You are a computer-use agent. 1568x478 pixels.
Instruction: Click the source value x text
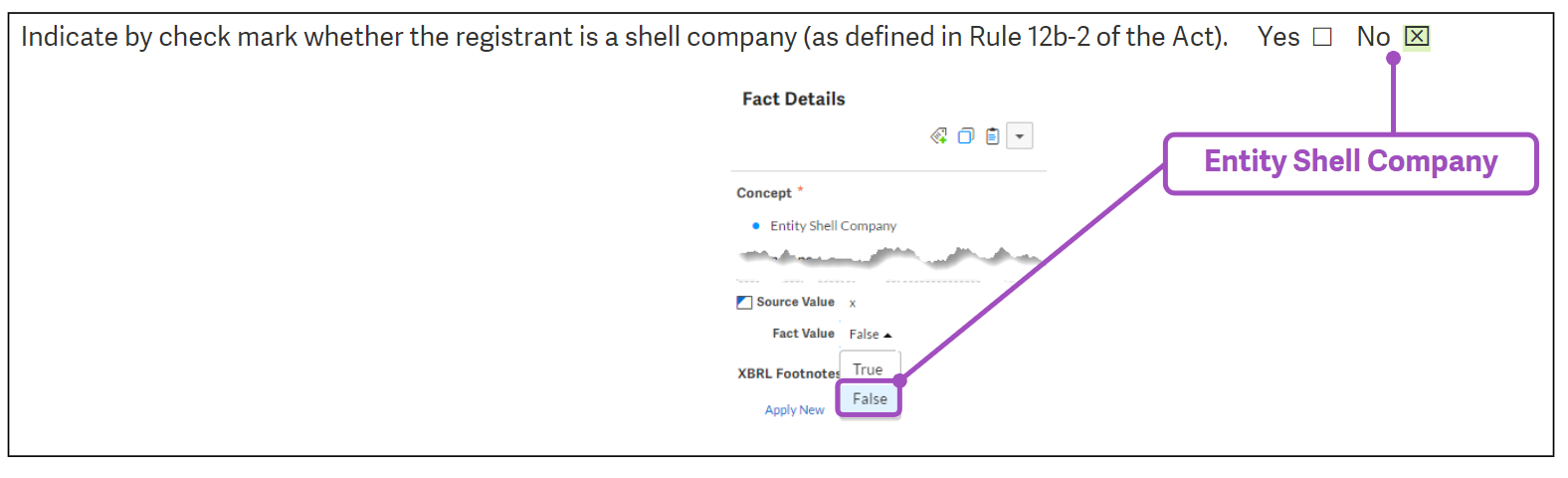pyautogui.click(x=853, y=303)
